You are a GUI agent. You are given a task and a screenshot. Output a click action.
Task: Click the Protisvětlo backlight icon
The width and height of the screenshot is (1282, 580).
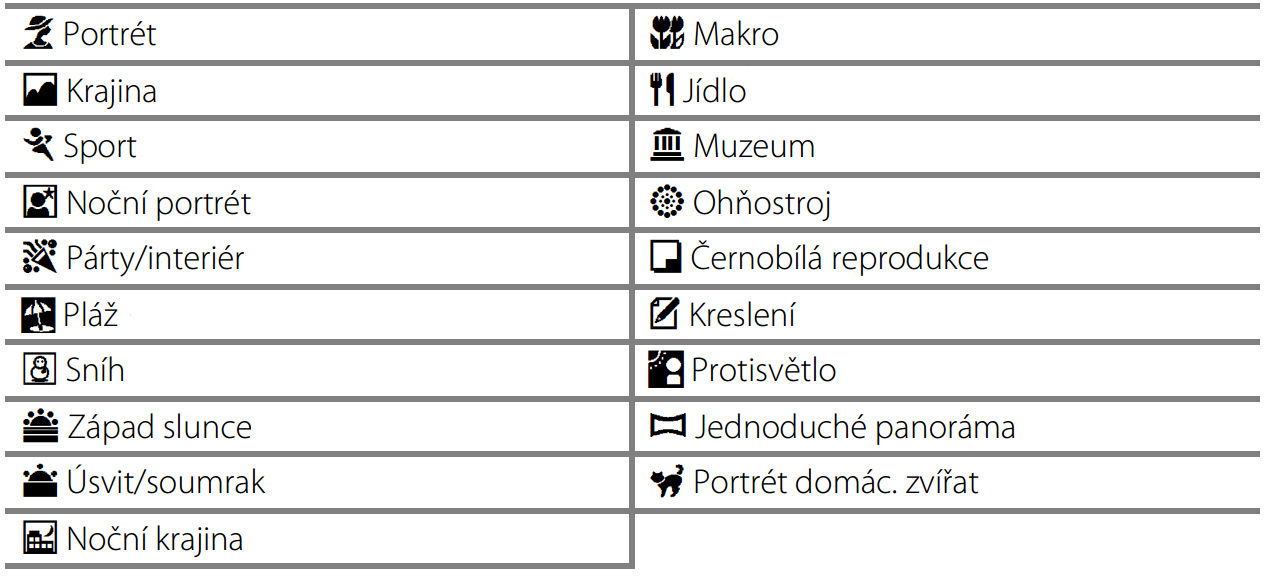[x=667, y=371]
